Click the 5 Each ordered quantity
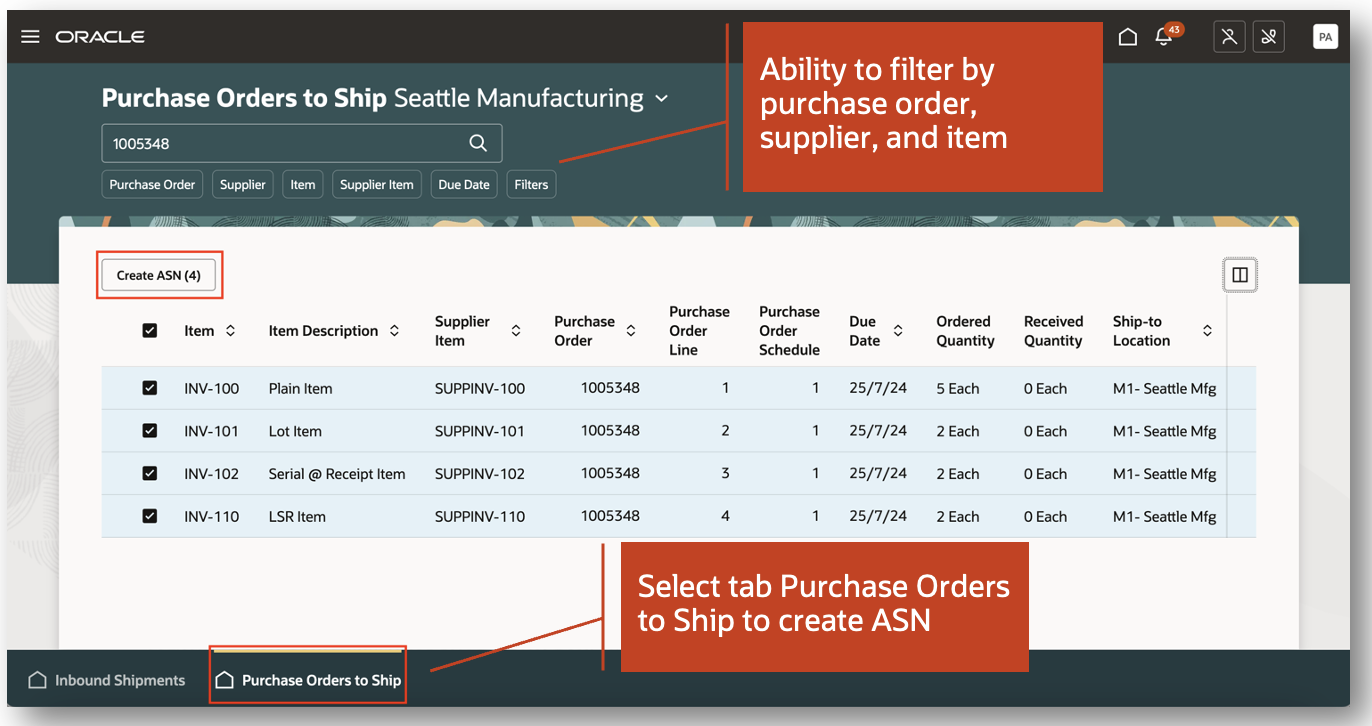This screenshot has width=1372, height=726. click(958, 388)
